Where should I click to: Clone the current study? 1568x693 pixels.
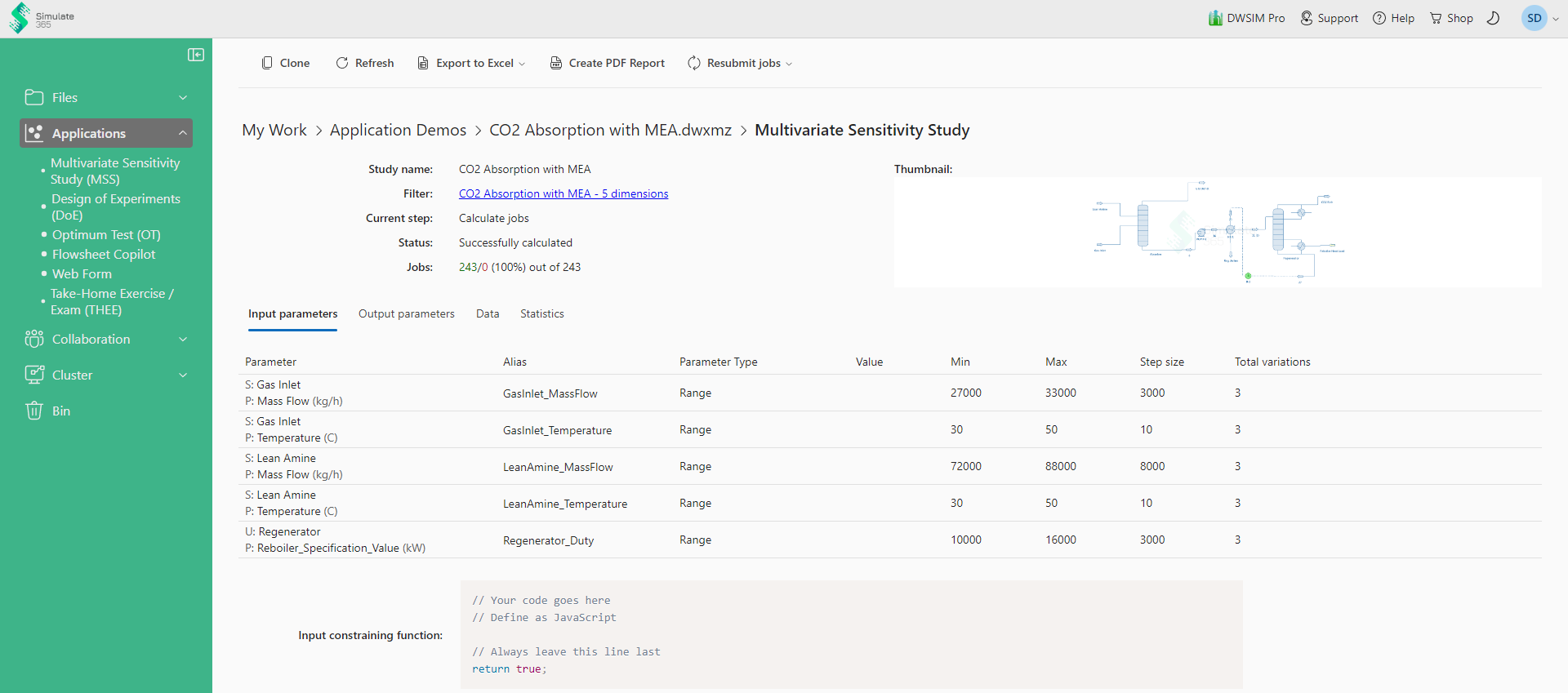[285, 63]
